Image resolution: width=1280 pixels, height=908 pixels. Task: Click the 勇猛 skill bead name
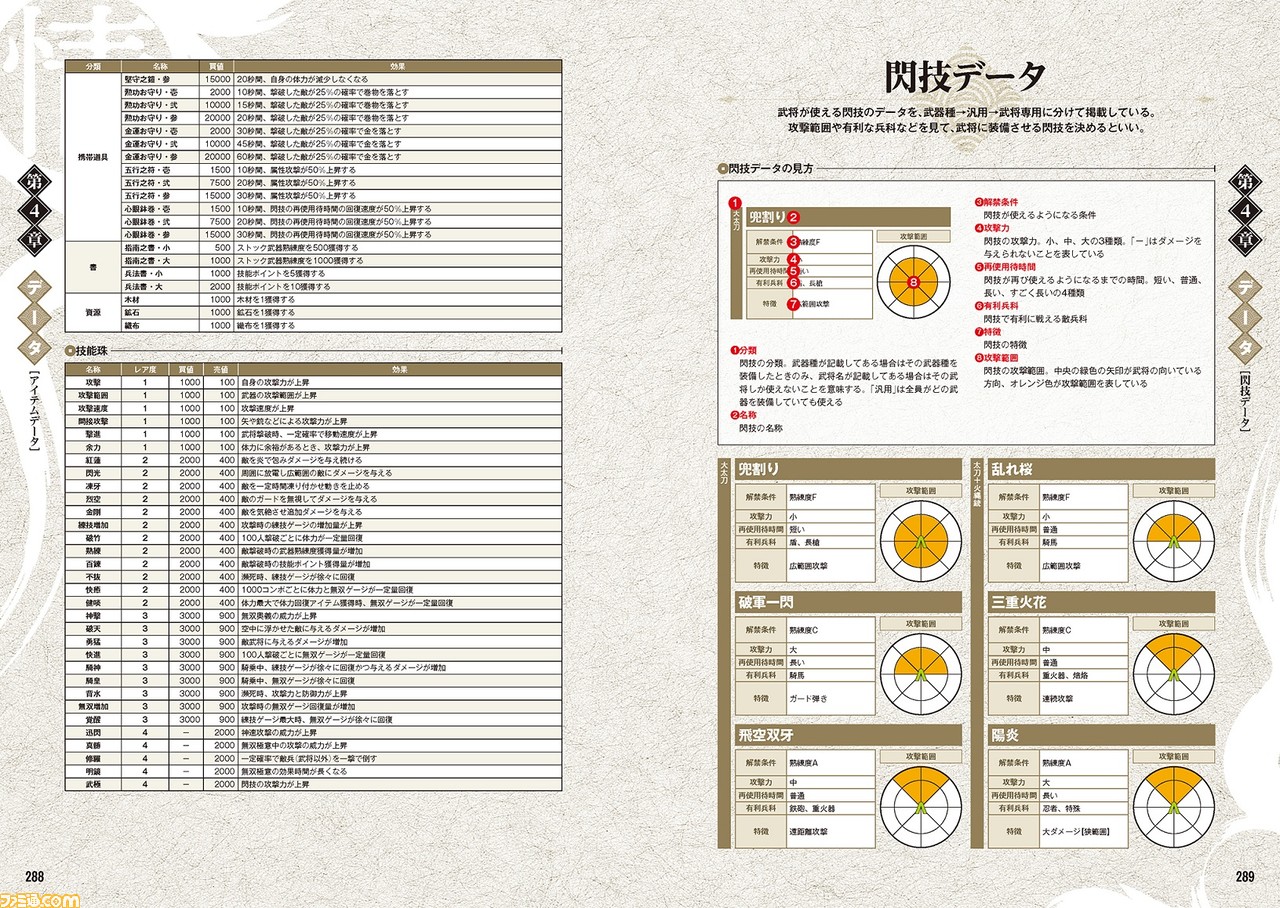[94, 641]
